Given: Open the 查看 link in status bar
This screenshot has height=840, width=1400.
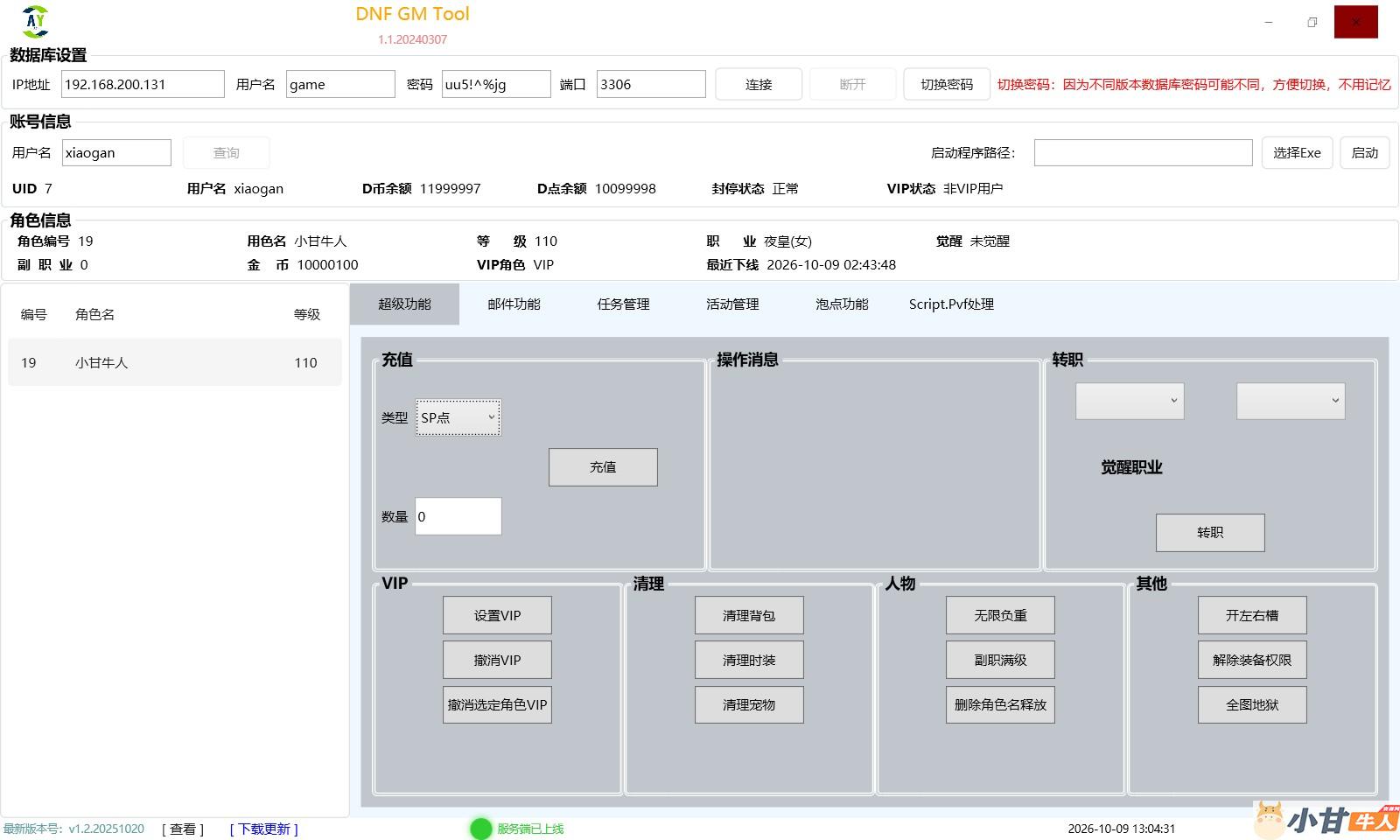Looking at the screenshot, I should (183, 829).
